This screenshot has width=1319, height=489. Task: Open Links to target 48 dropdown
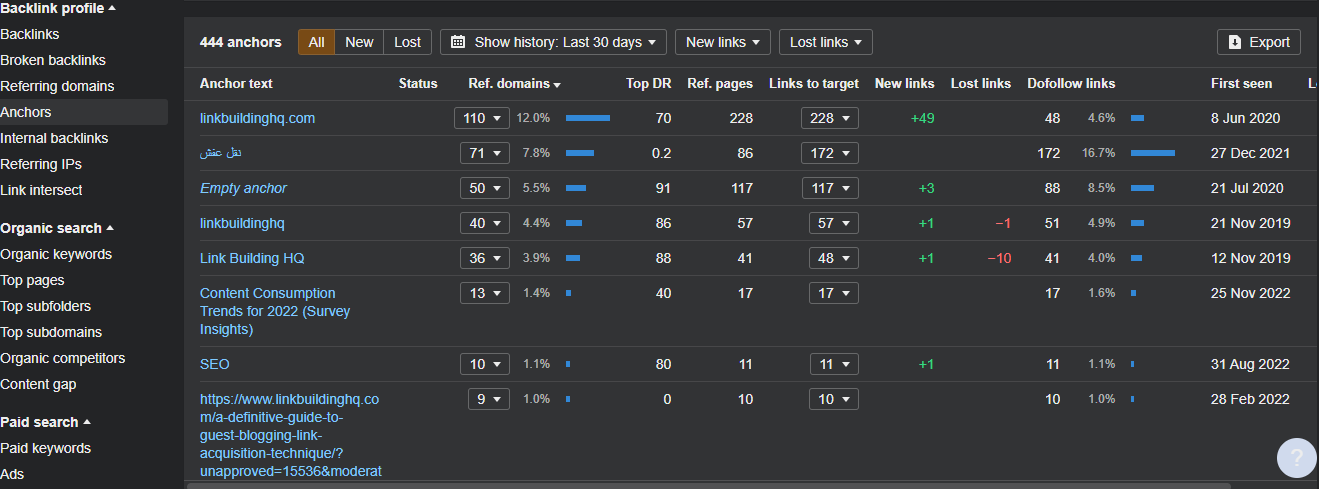pyautogui.click(x=834, y=258)
